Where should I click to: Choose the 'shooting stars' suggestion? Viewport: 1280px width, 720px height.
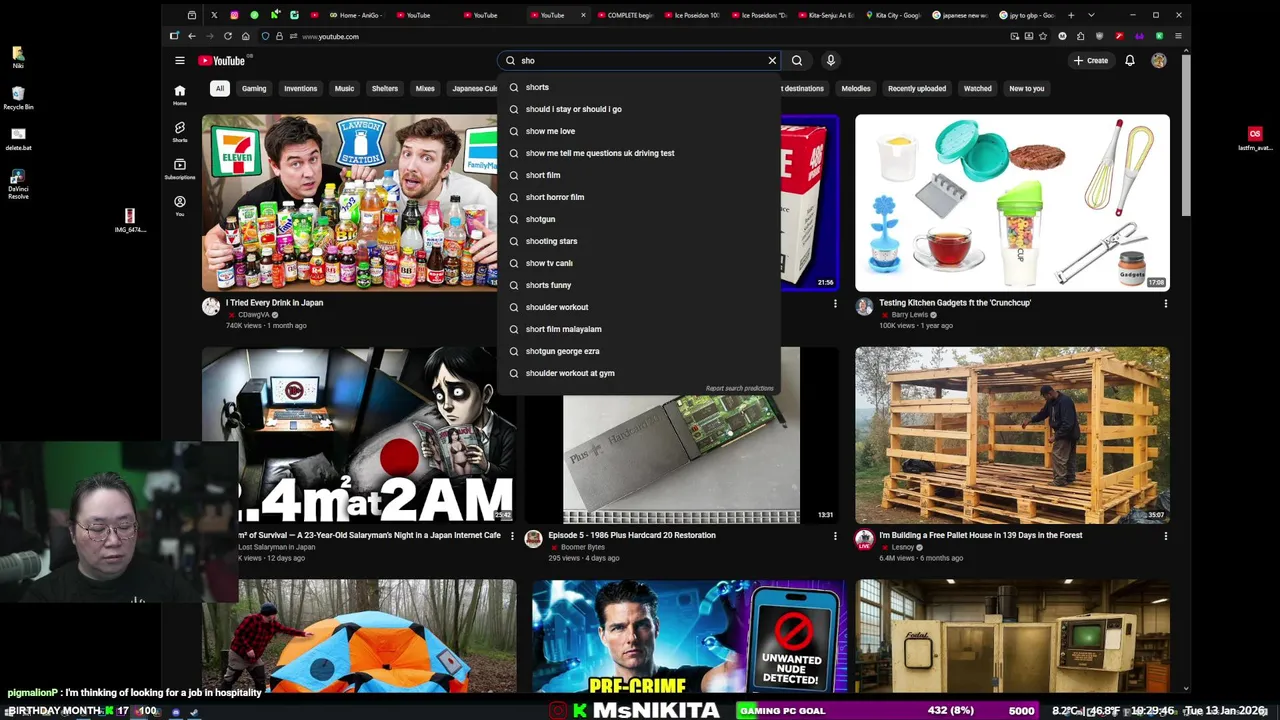tap(639, 241)
